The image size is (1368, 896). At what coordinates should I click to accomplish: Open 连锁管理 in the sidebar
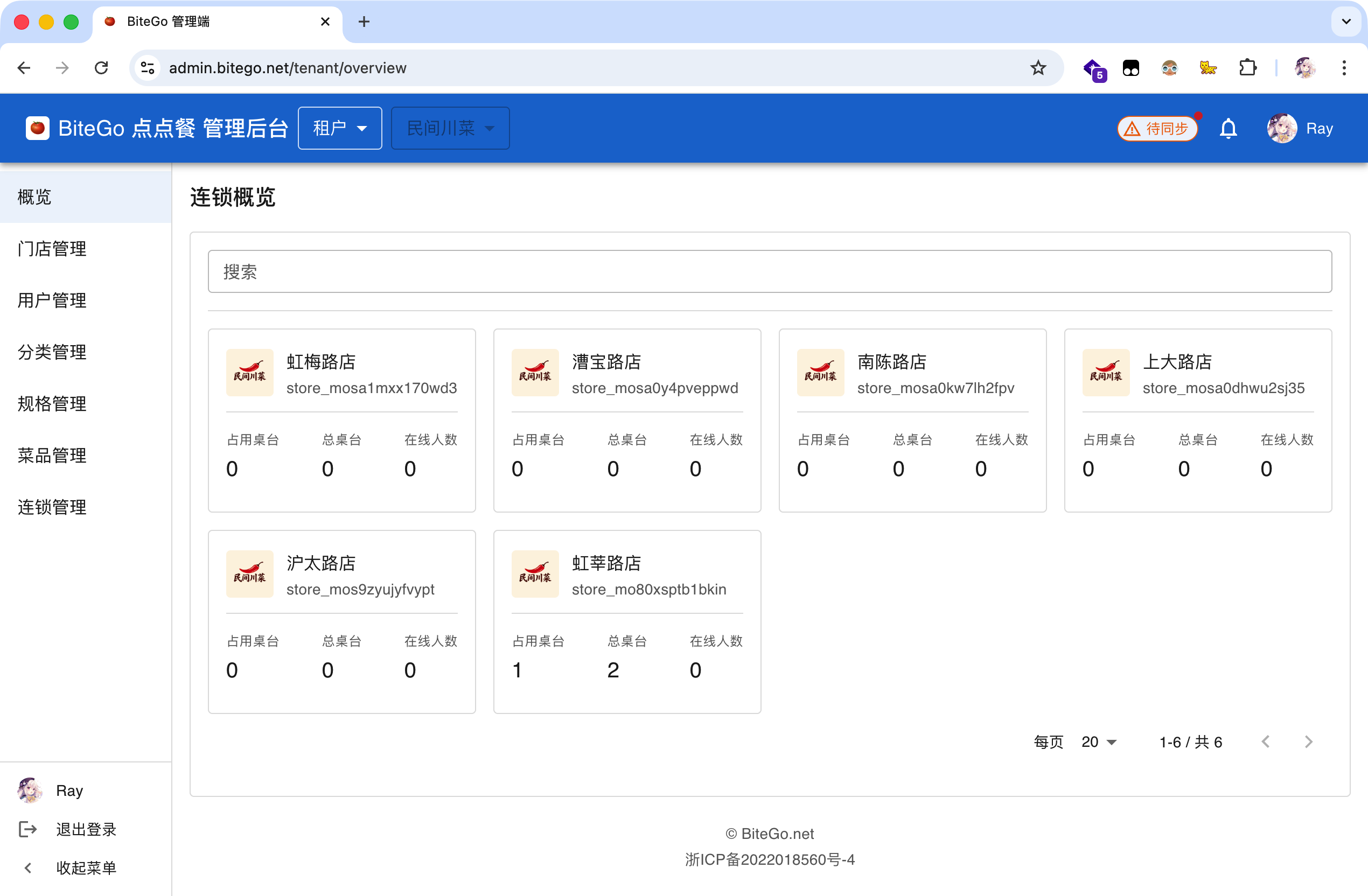coord(86,507)
